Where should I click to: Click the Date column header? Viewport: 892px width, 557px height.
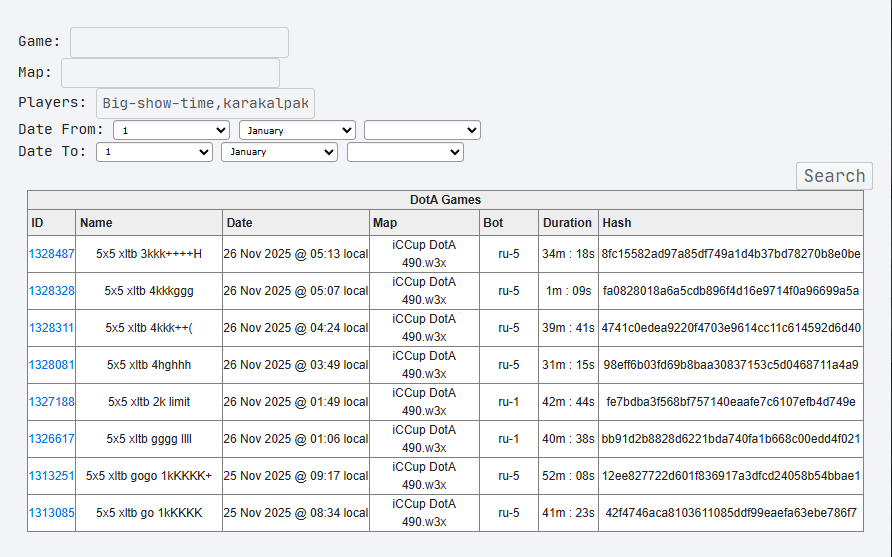click(x=296, y=222)
